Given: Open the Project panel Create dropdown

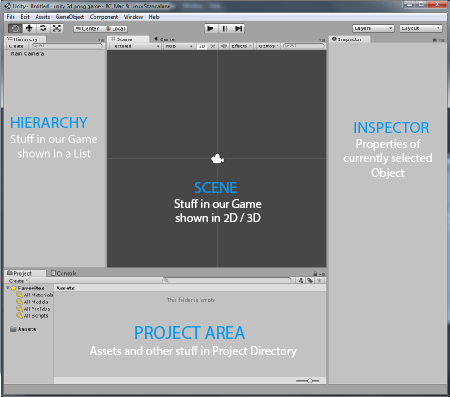Looking at the screenshot, I should [x=18, y=281].
